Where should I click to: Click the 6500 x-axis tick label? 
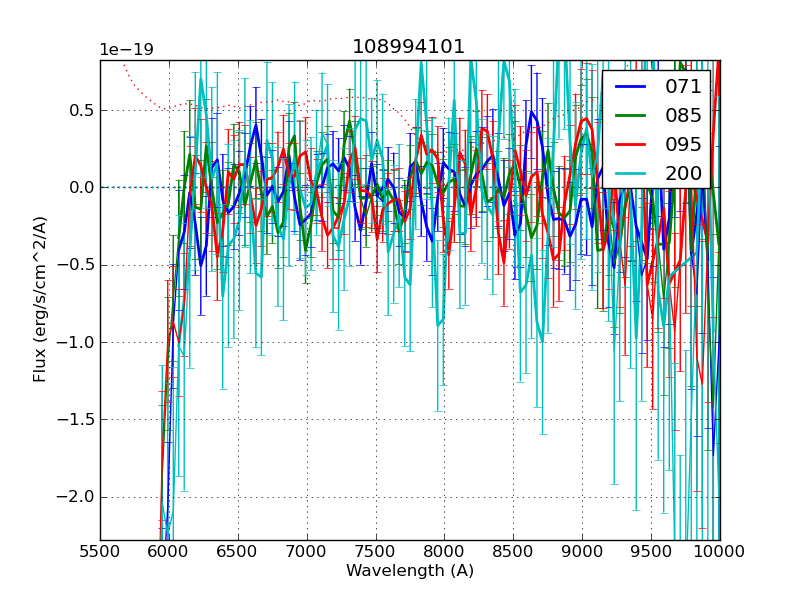tap(237, 551)
